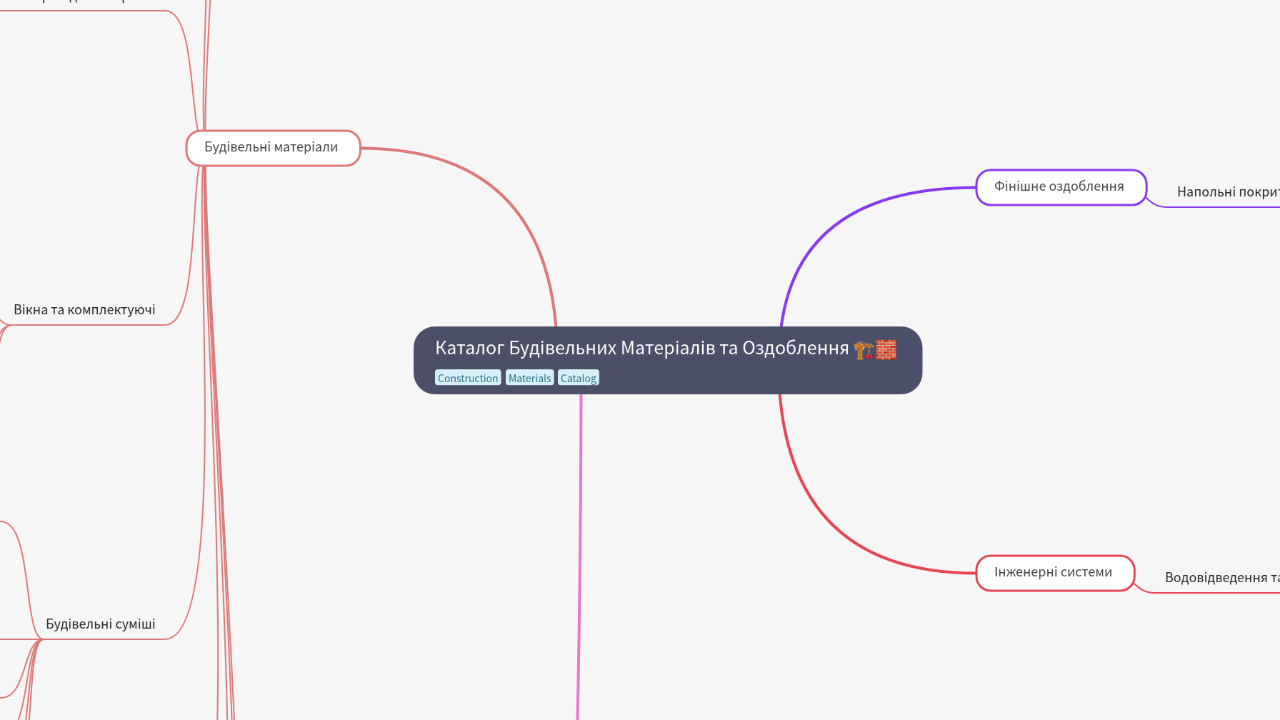Open the Construction tag
This screenshot has height=720, width=1280.
pyautogui.click(x=468, y=378)
